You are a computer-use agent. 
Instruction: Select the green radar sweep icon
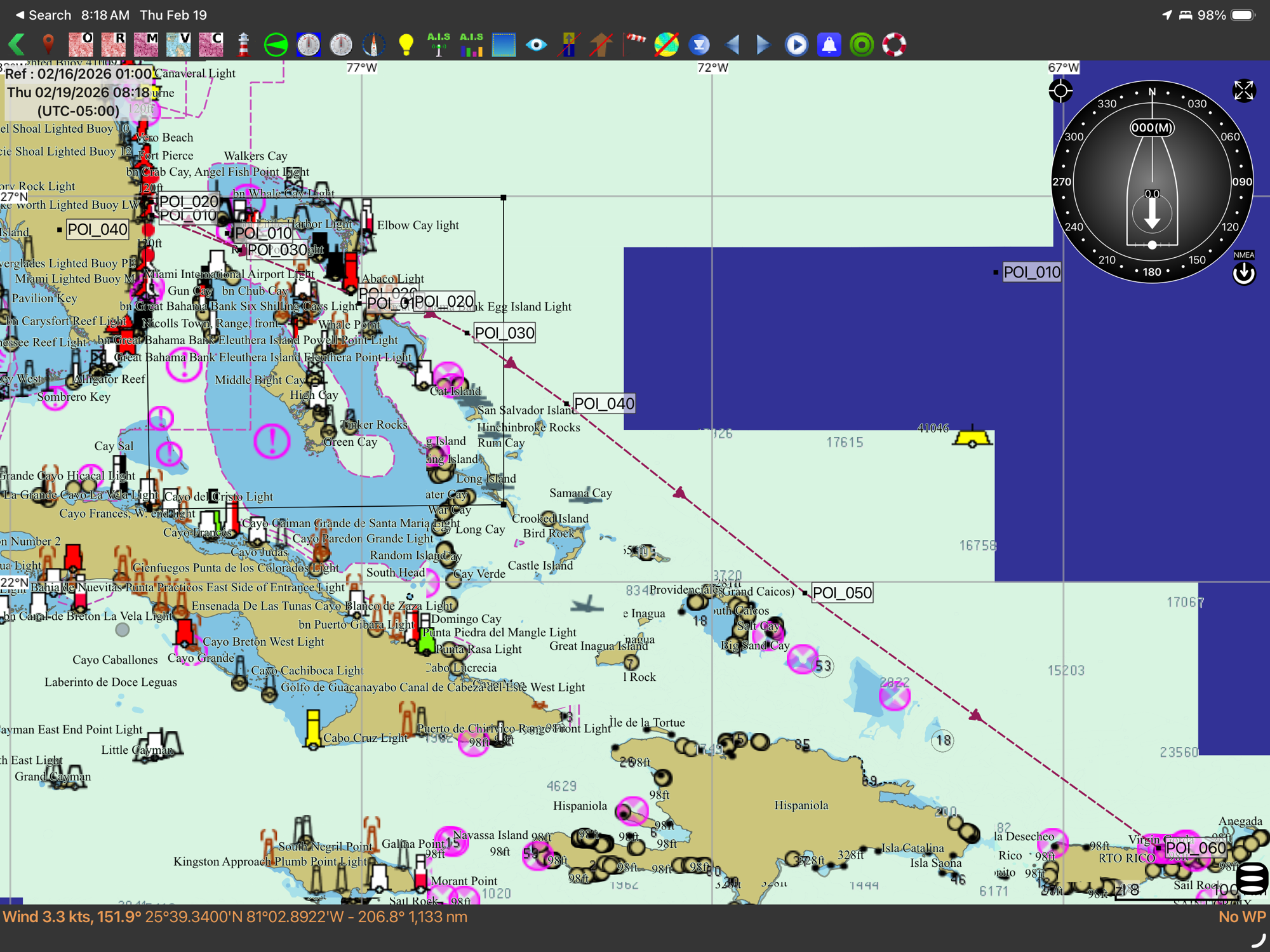pyautogui.click(x=276, y=44)
